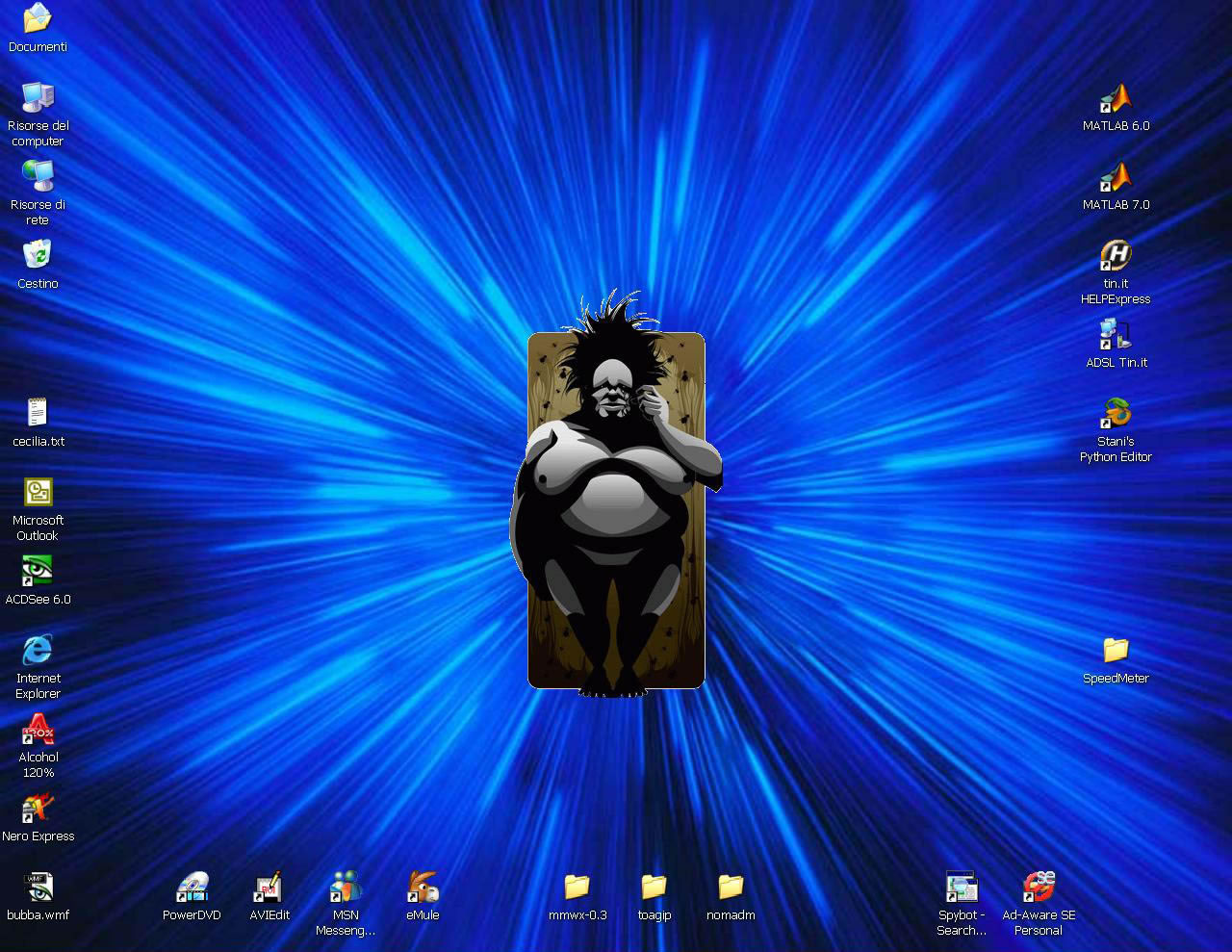Click the Risorse del computer icon

pos(38,97)
